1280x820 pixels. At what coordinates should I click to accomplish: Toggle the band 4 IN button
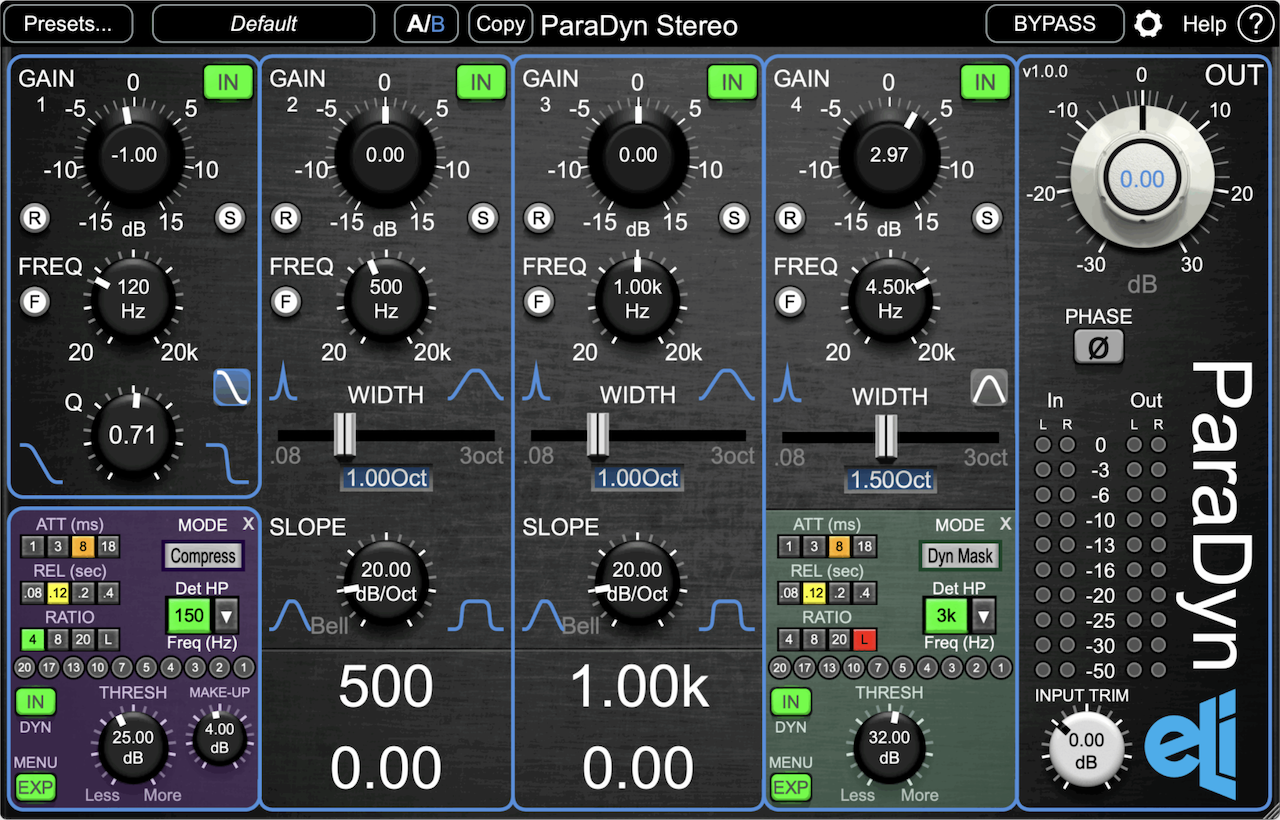click(986, 82)
